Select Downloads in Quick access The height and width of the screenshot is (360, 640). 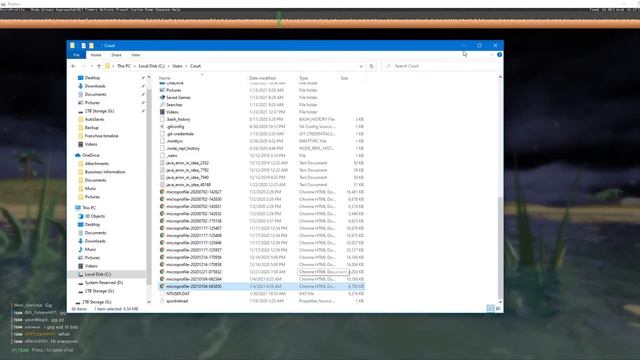pyautogui.click(x=95, y=86)
